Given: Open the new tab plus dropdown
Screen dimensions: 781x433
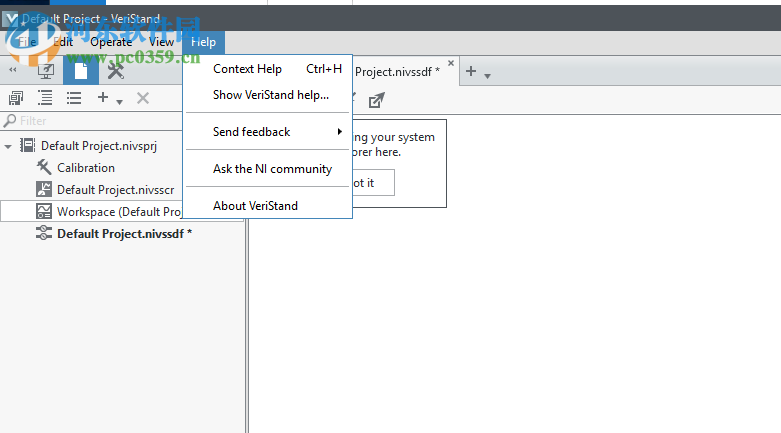Looking at the screenshot, I should click(477, 72).
